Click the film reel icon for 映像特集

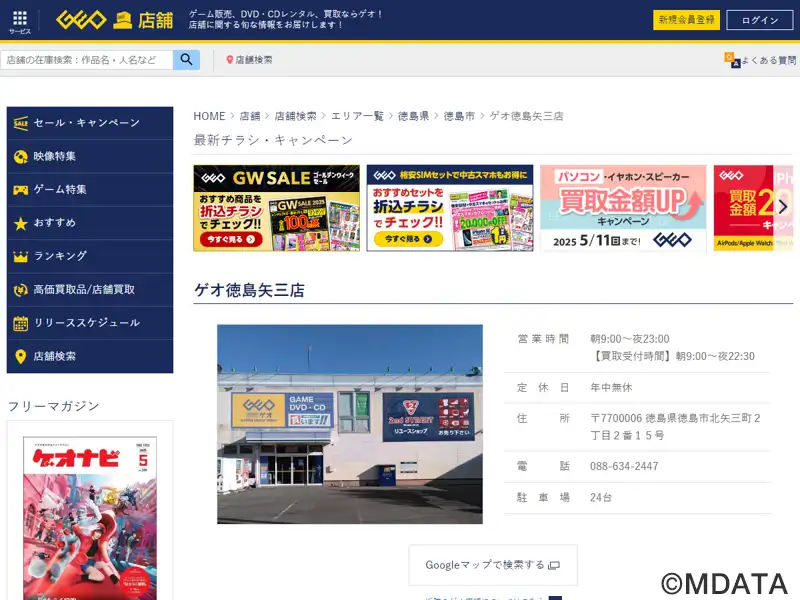(20, 157)
